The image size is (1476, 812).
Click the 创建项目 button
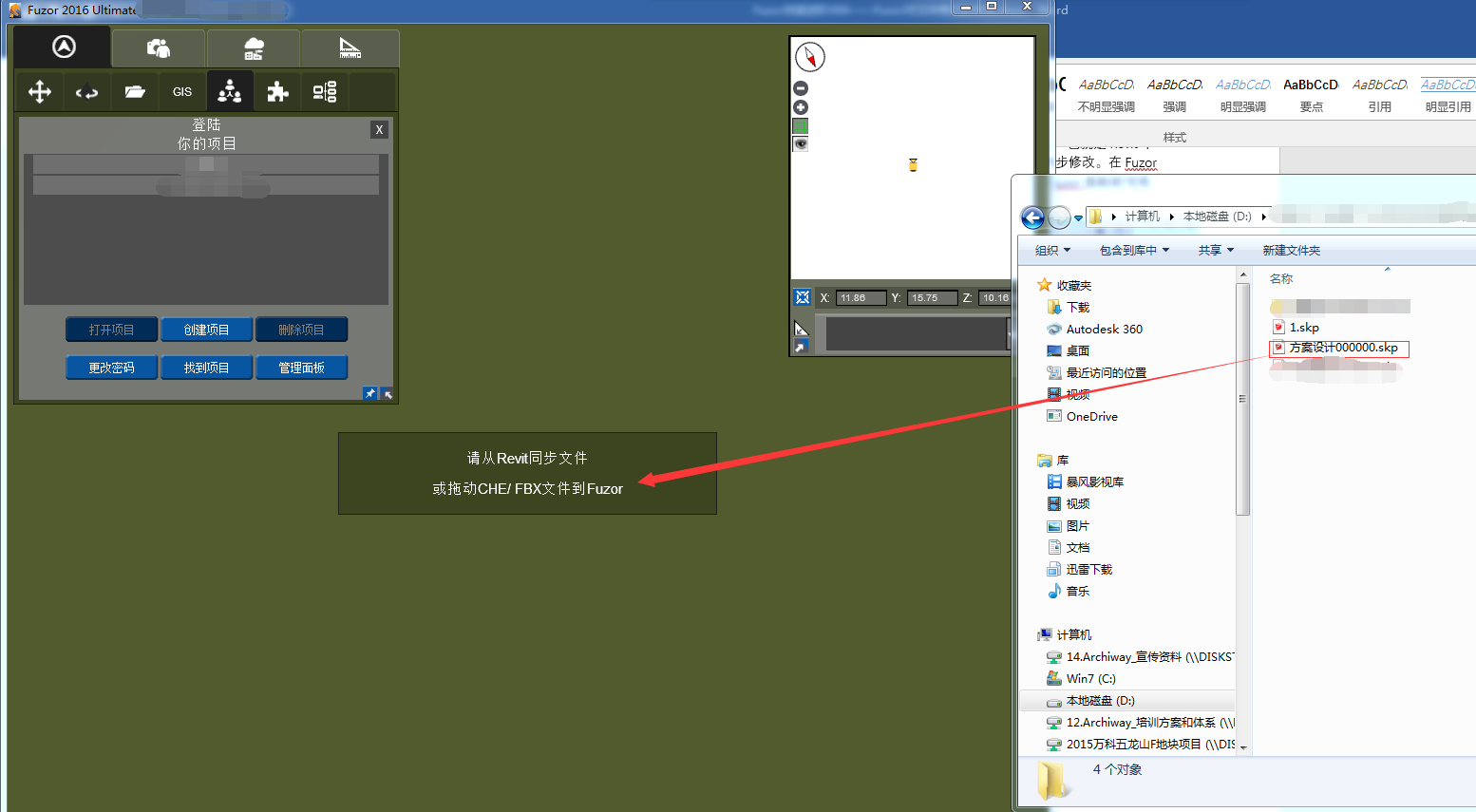[x=206, y=330]
